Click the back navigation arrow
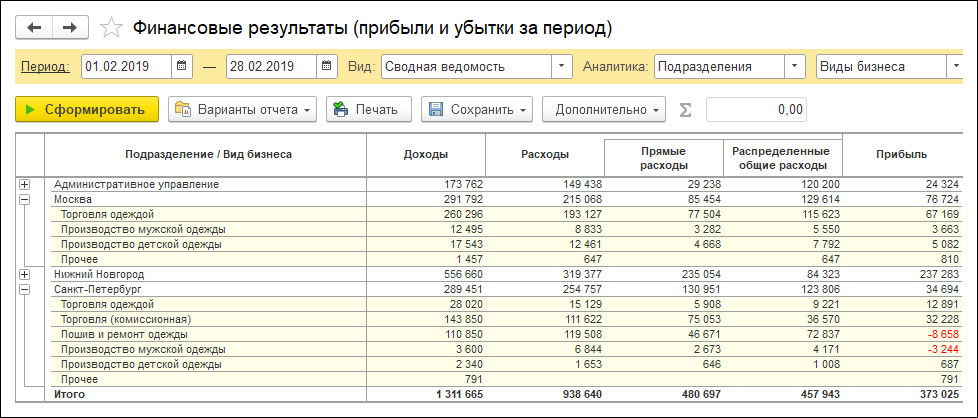 coord(35,27)
